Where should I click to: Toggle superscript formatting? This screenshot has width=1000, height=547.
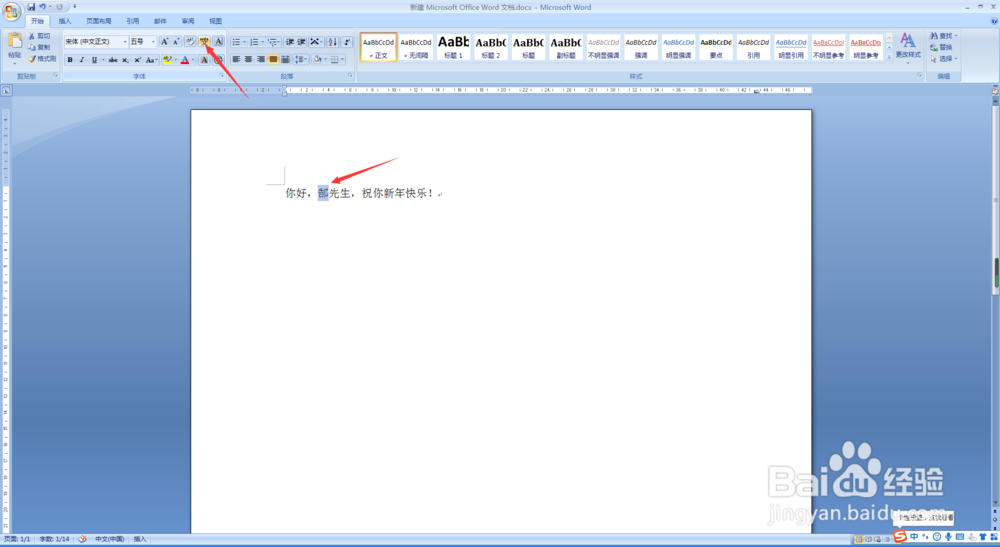point(137,59)
